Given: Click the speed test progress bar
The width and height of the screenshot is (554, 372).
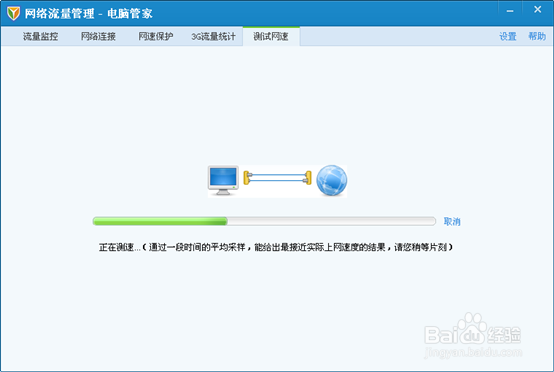Looking at the screenshot, I should coord(264,222).
